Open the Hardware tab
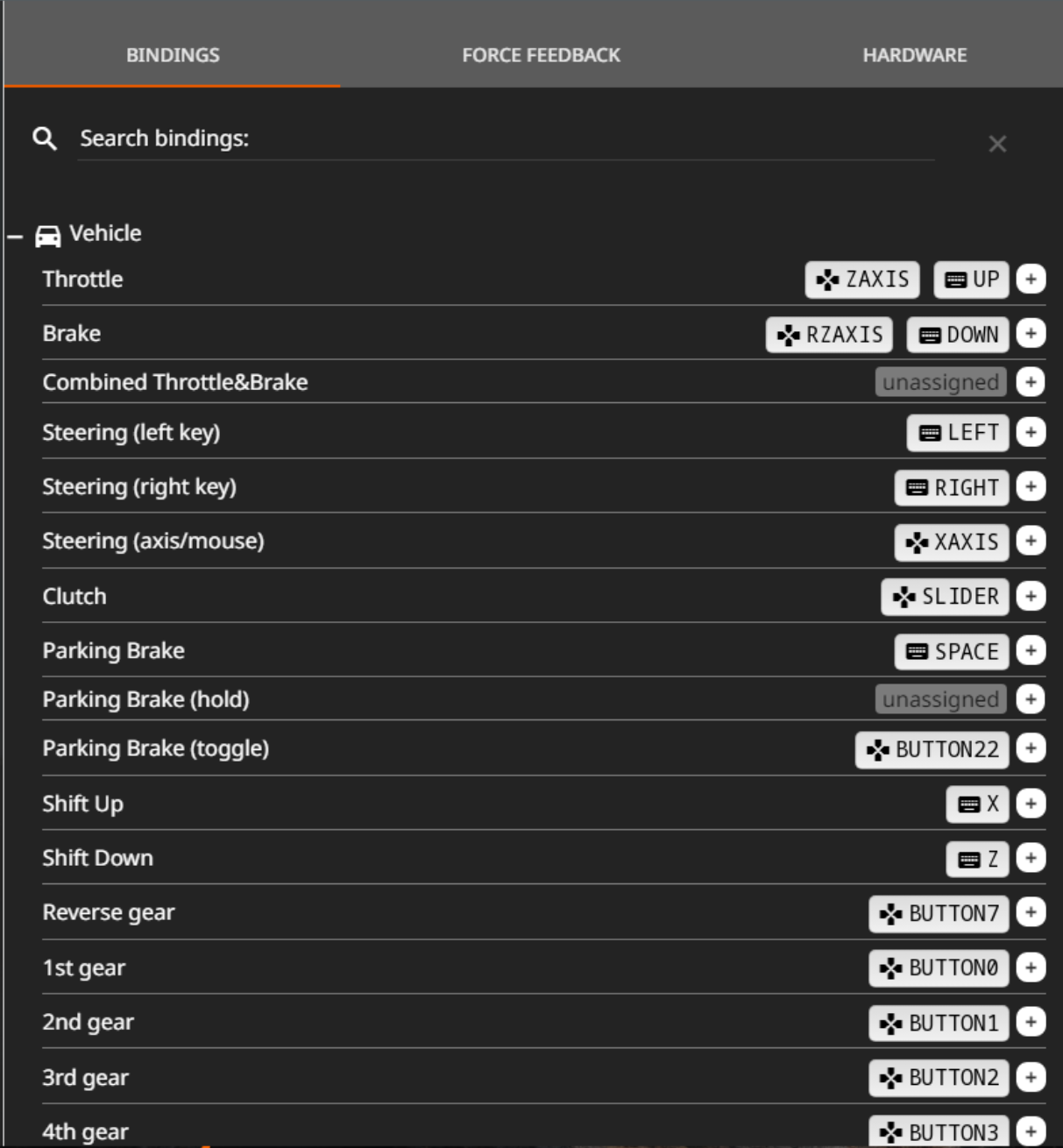This screenshot has height=1148, width=1063. tap(915, 55)
